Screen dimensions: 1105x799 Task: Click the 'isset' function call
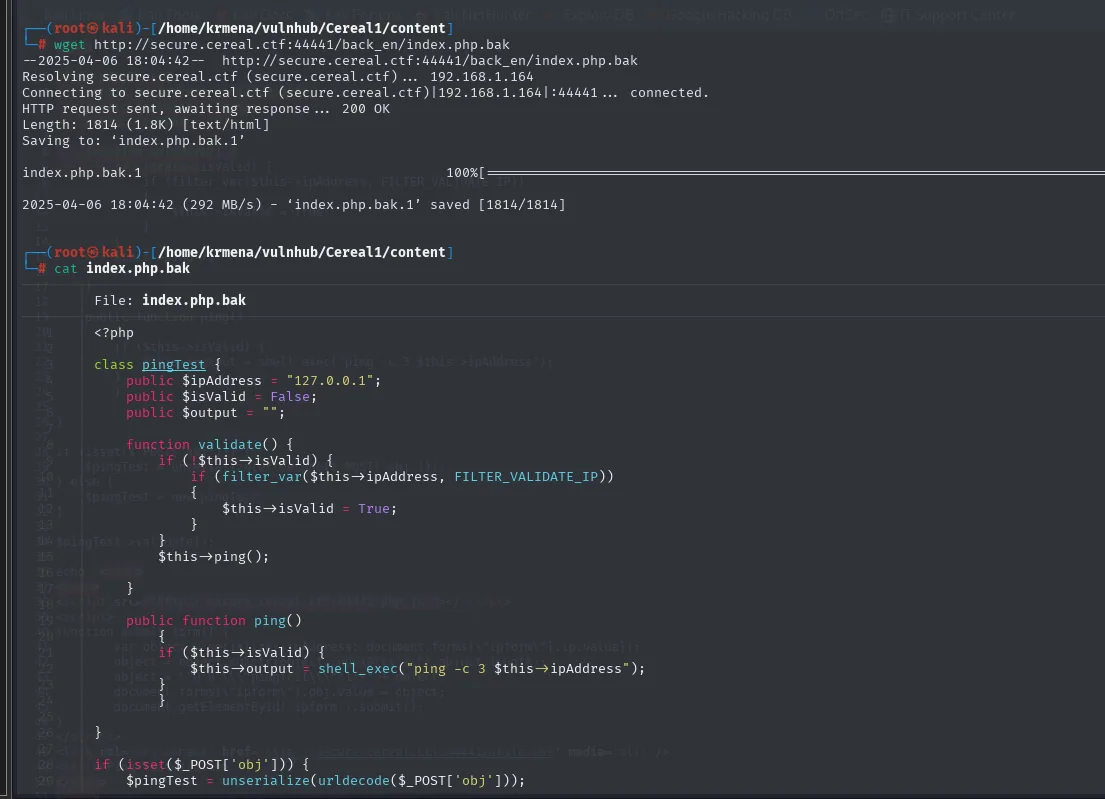click(x=145, y=764)
